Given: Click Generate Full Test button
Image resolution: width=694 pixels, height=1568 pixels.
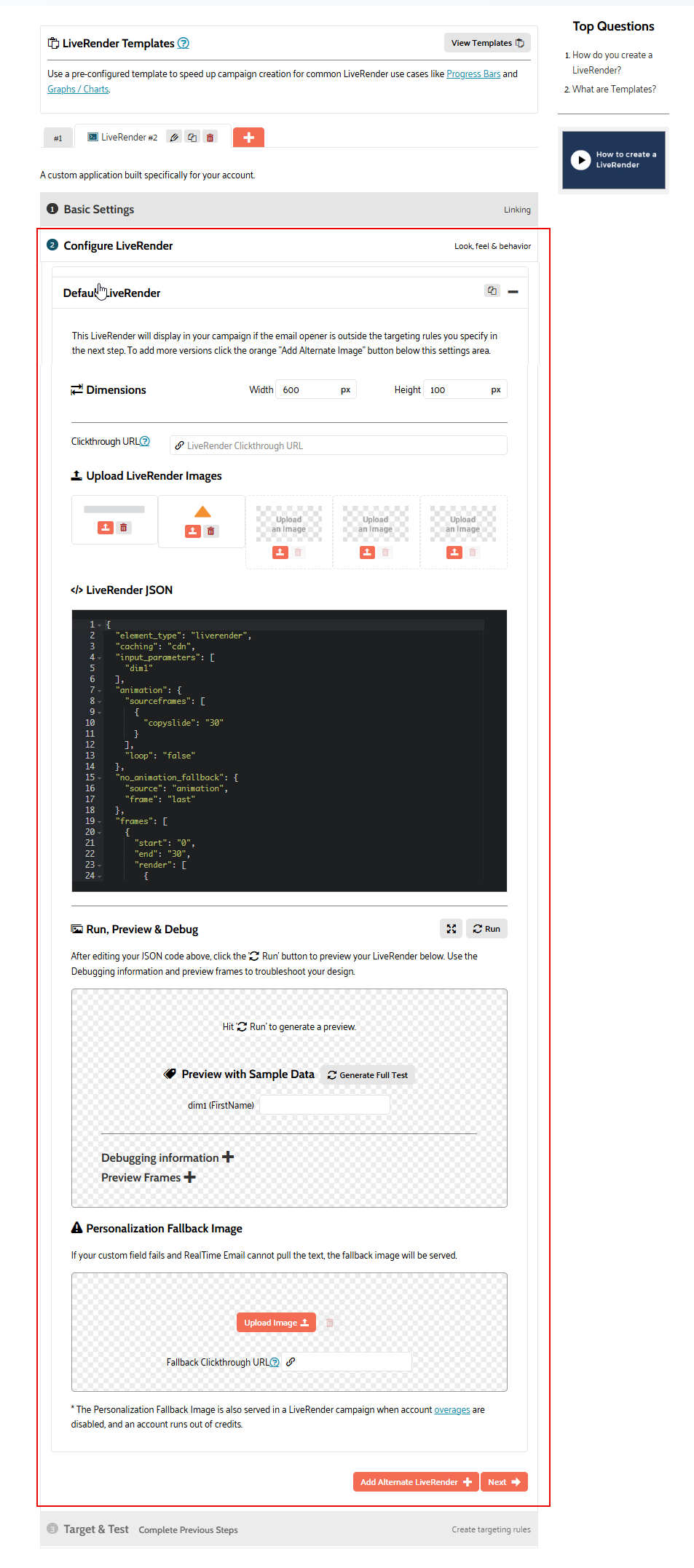Looking at the screenshot, I should coord(368,1075).
